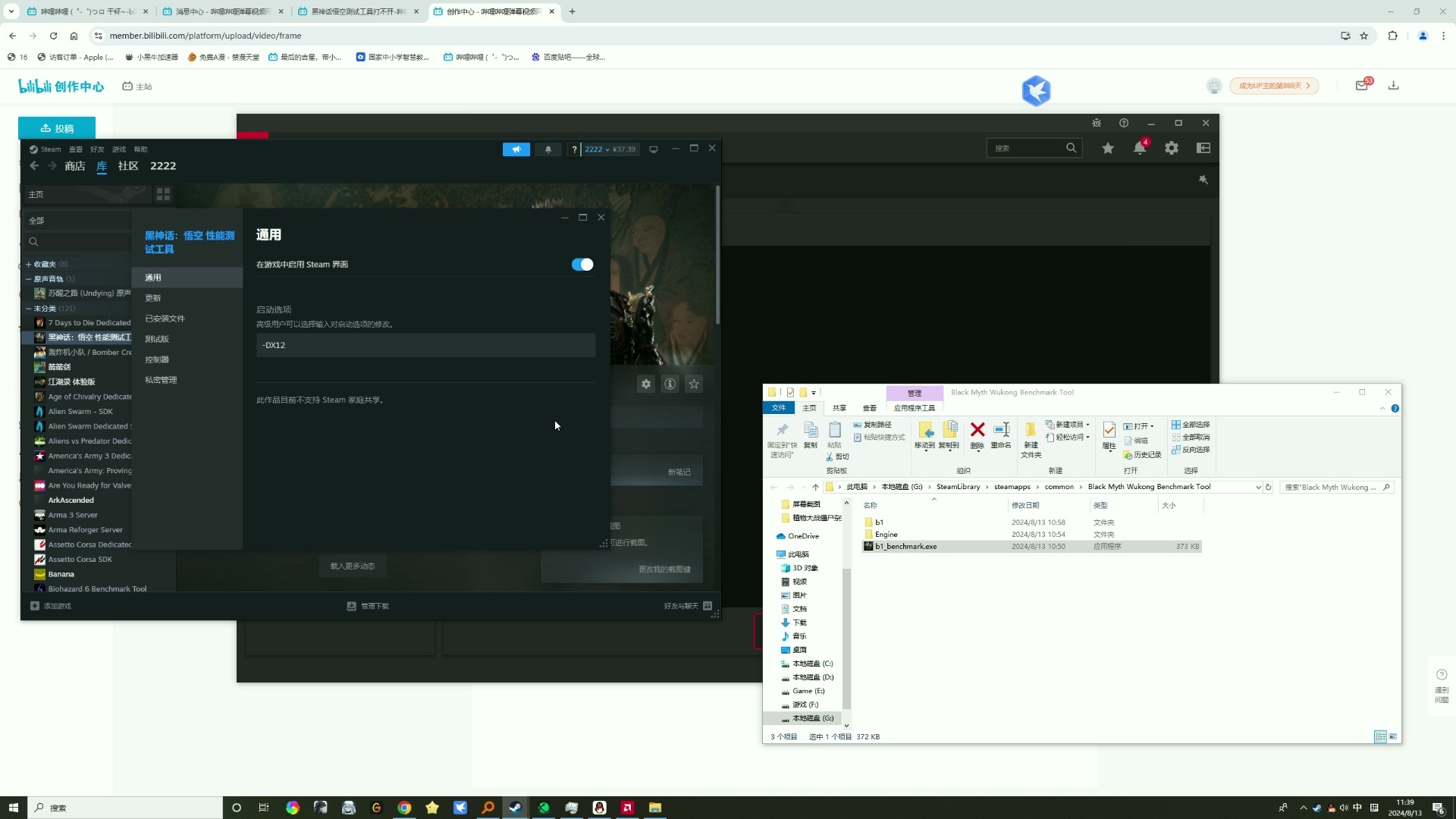
Task: Expand the 收藏夹 category in library
Action: point(28,265)
